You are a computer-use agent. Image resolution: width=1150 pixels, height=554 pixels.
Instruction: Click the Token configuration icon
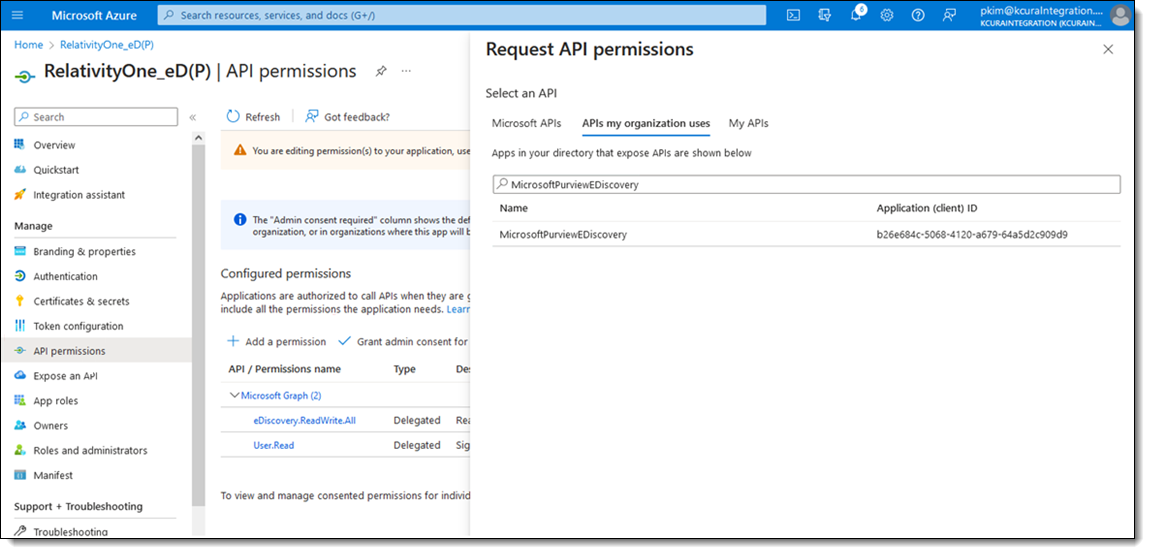(x=21, y=326)
